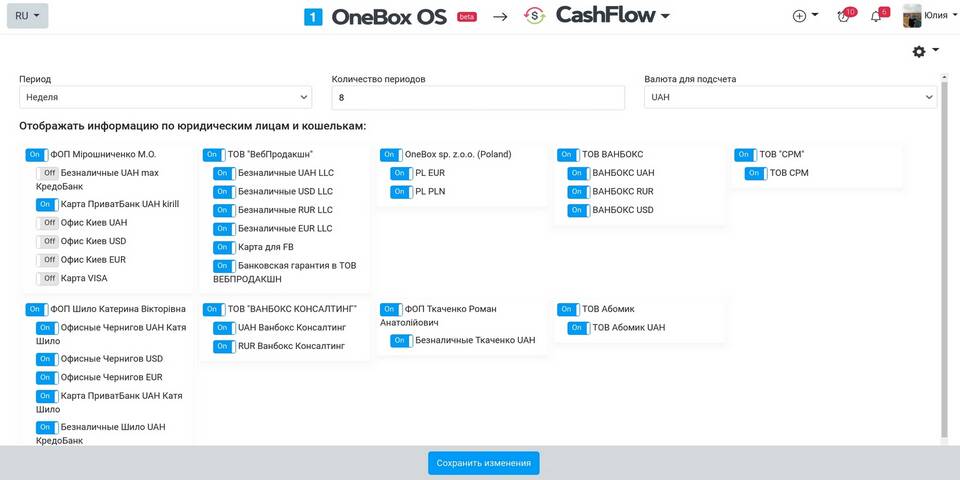Click the heading about юридическим лицам и кошелькам
960x480 pixels.
coord(192,127)
